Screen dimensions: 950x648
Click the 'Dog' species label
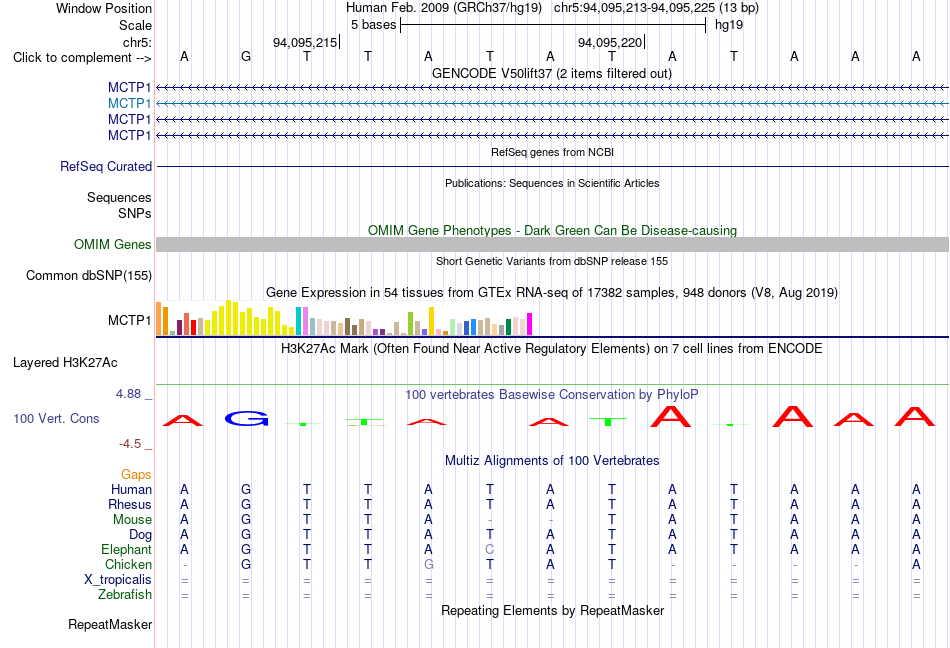140,535
